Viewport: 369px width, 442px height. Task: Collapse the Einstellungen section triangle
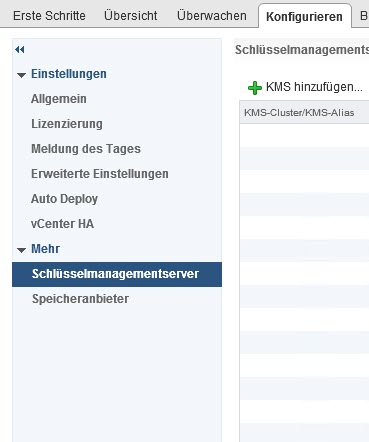(21, 75)
